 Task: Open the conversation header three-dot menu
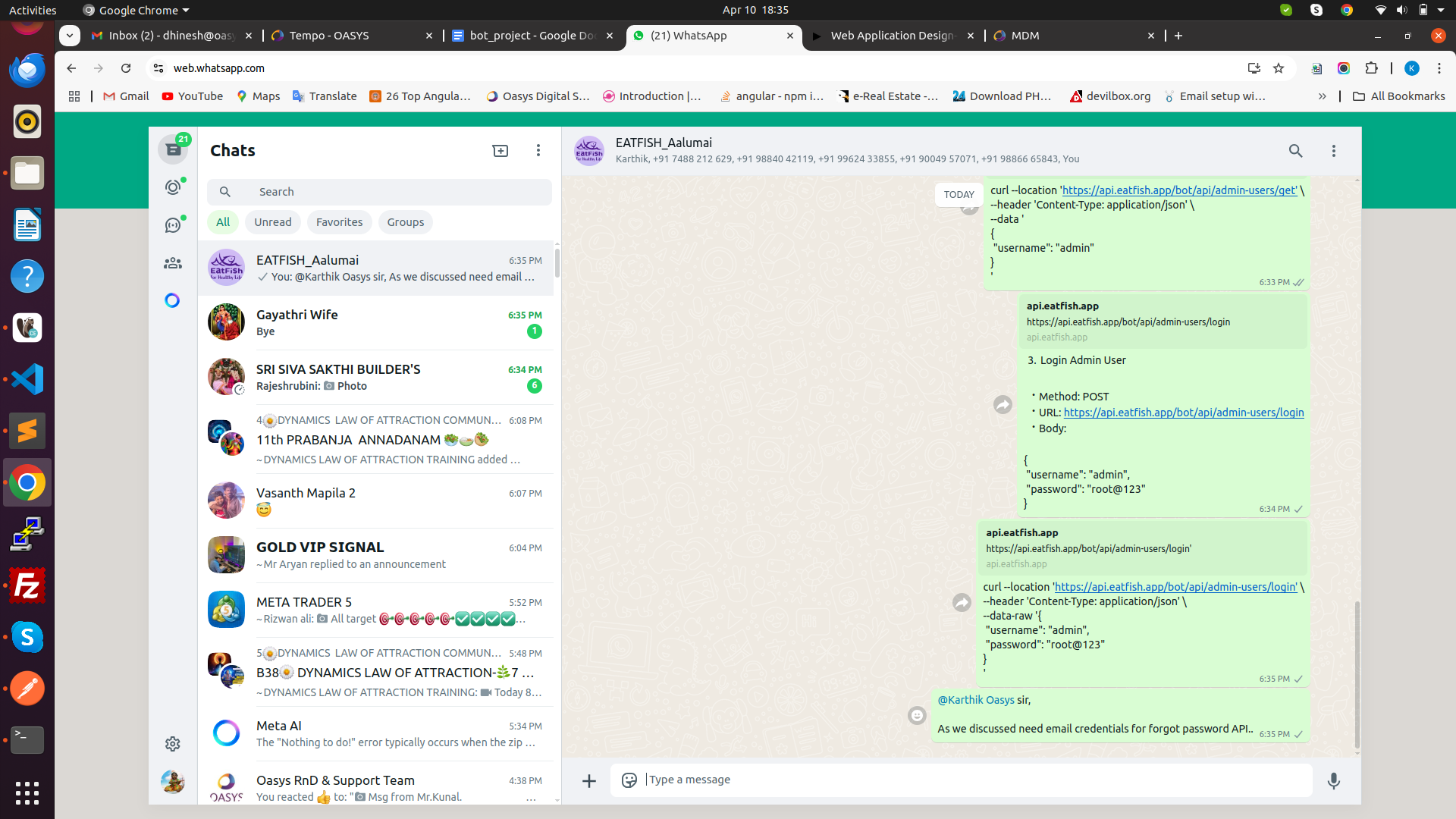click(x=1334, y=151)
